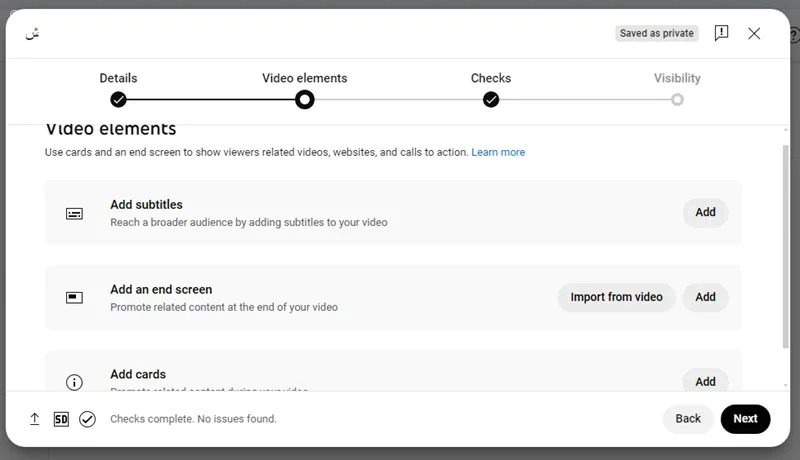The image size is (800, 460).
Task: Add cards to the video
Action: (x=705, y=380)
